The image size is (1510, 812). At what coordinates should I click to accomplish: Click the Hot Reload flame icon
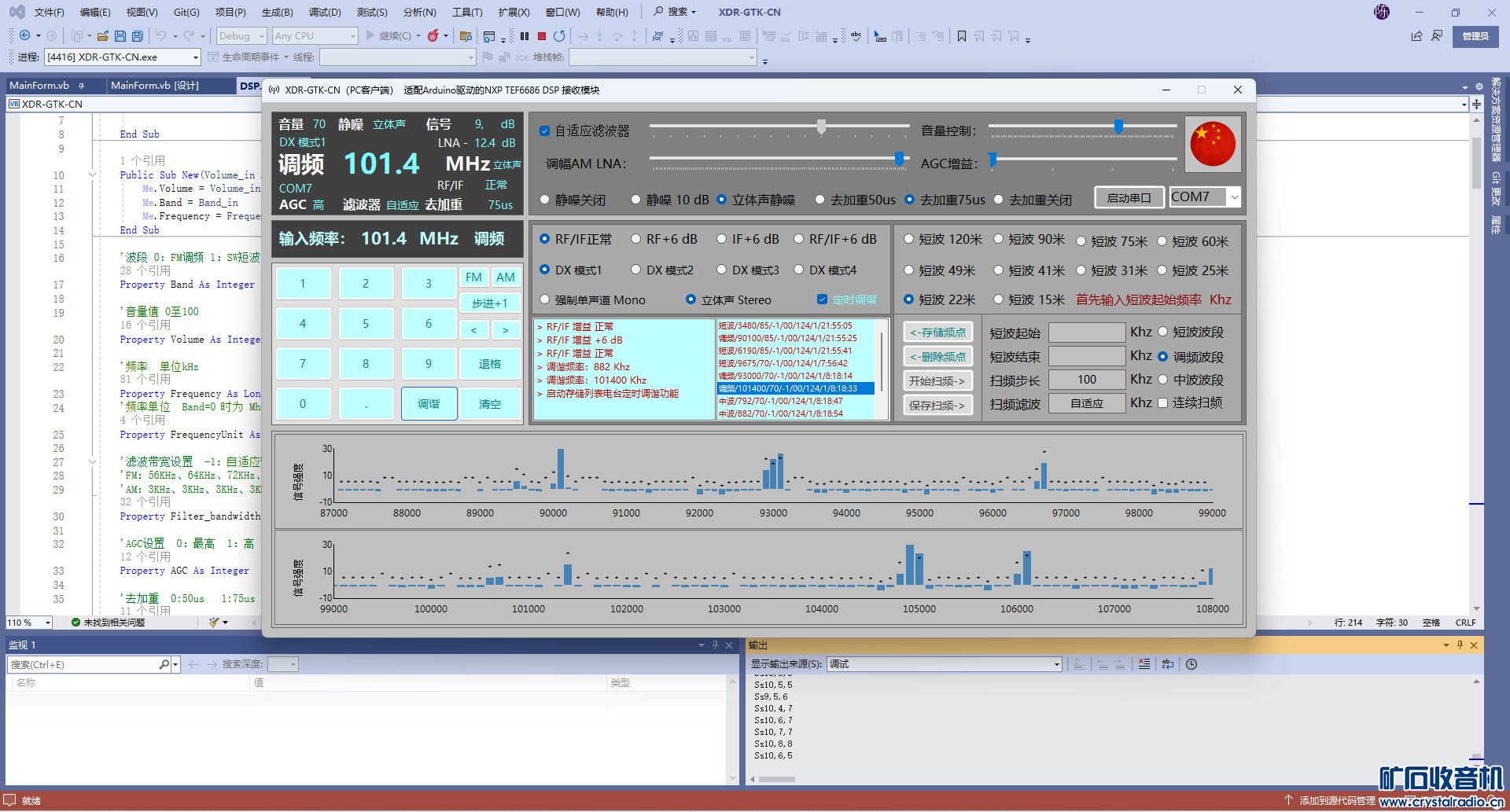pyautogui.click(x=433, y=36)
